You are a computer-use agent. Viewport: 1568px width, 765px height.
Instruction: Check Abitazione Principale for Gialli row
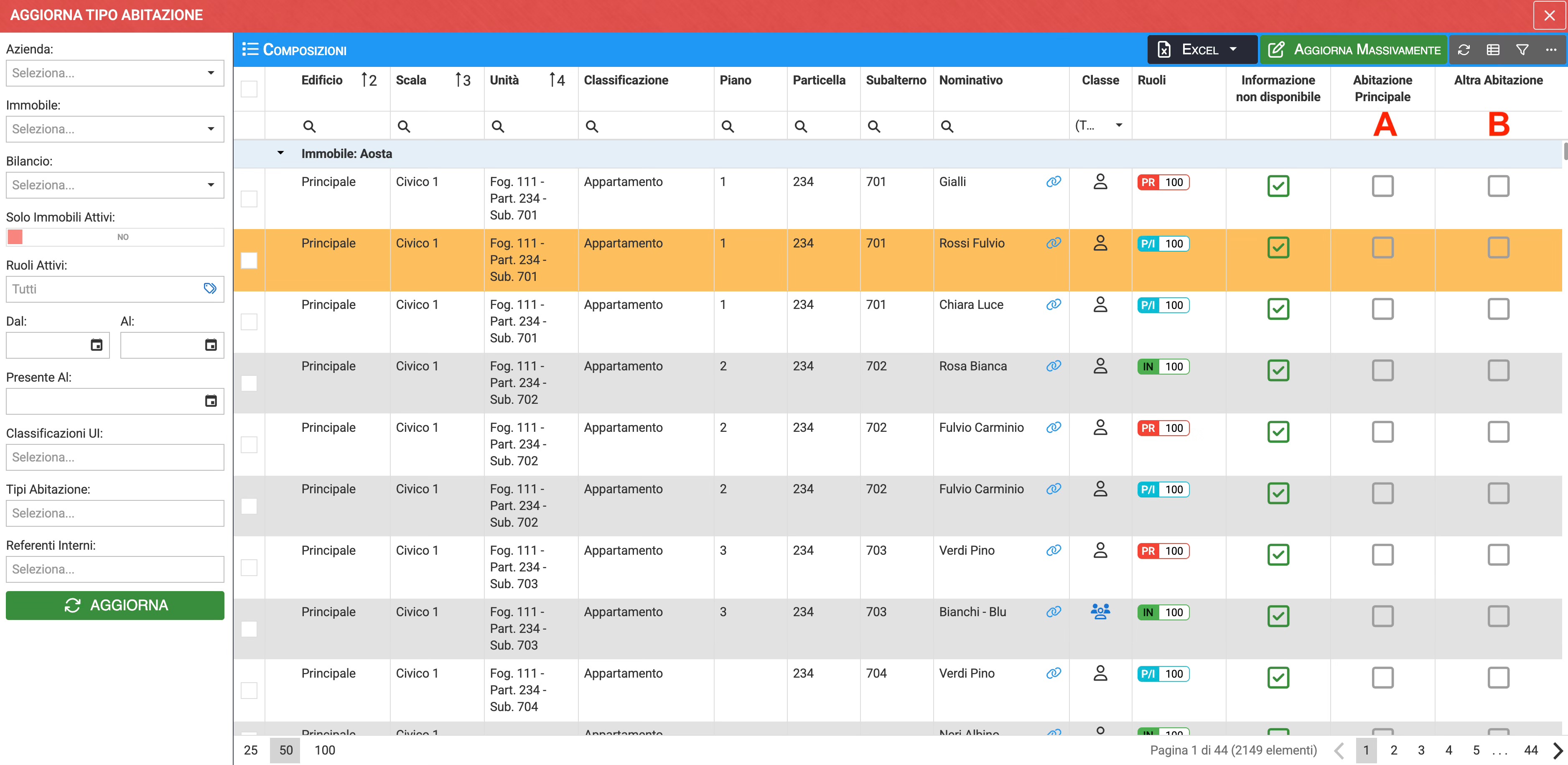tap(1382, 186)
